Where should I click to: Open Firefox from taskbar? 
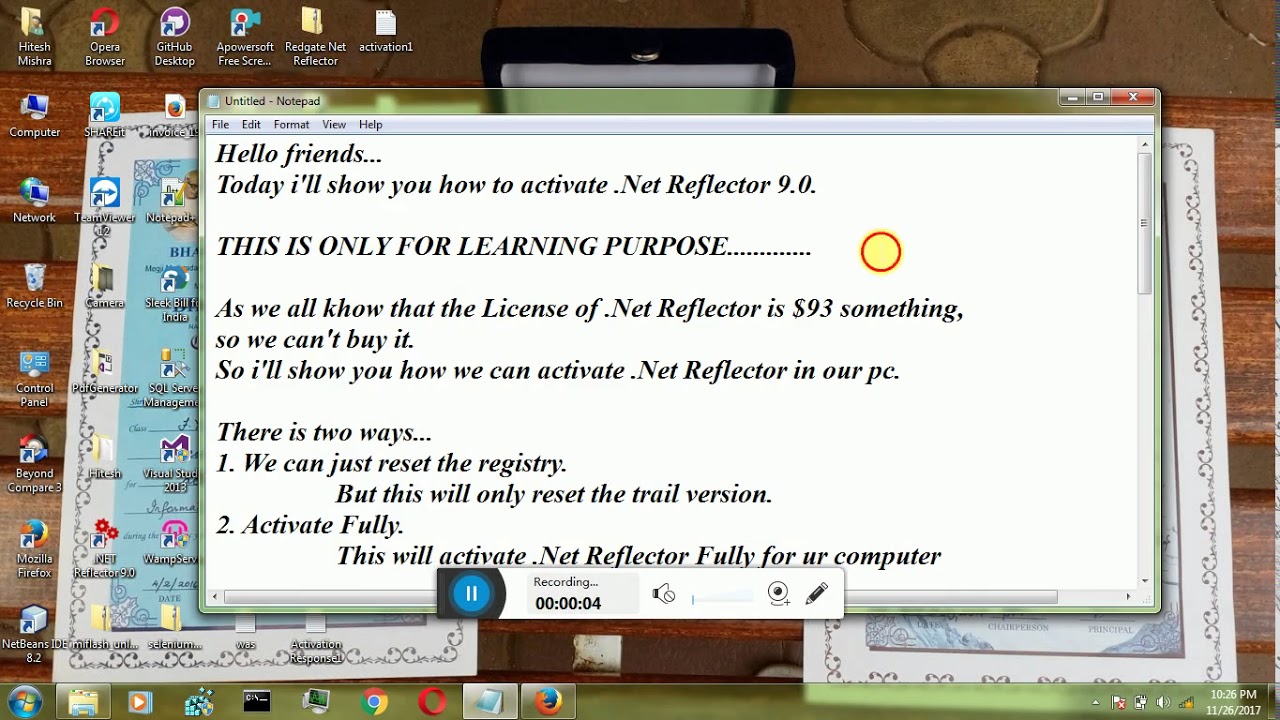click(x=547, y=702)
